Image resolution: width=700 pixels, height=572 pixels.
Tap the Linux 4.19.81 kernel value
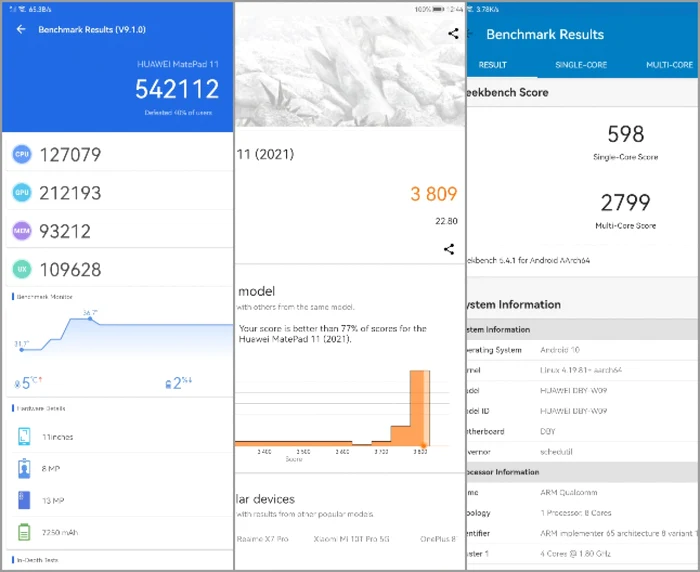click(581, 370)
